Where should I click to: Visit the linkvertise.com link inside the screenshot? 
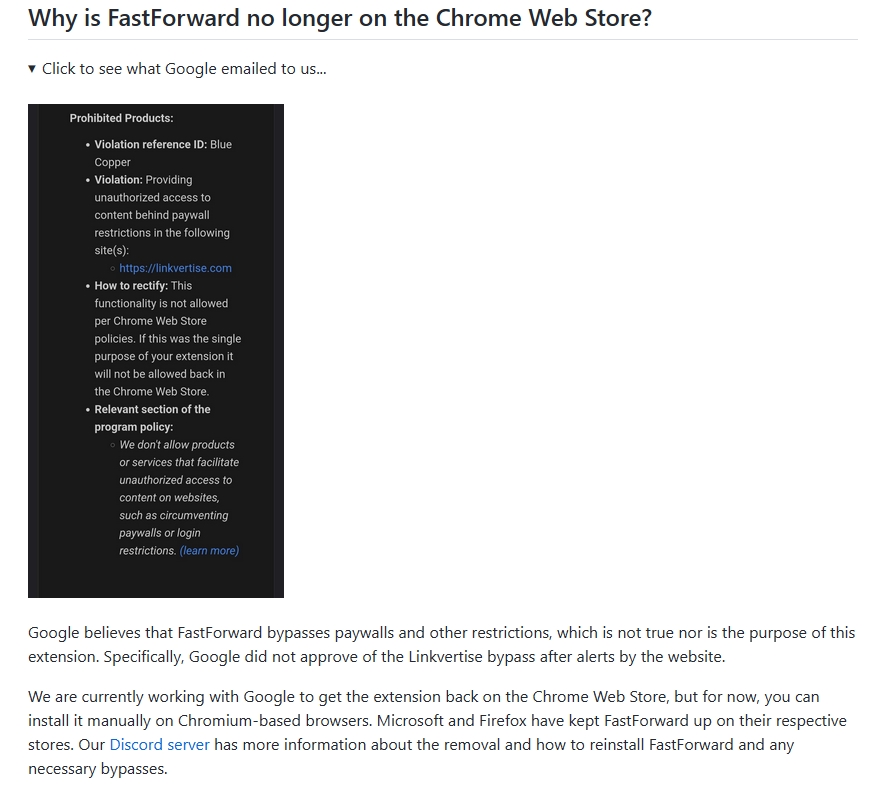pos(175,267)
